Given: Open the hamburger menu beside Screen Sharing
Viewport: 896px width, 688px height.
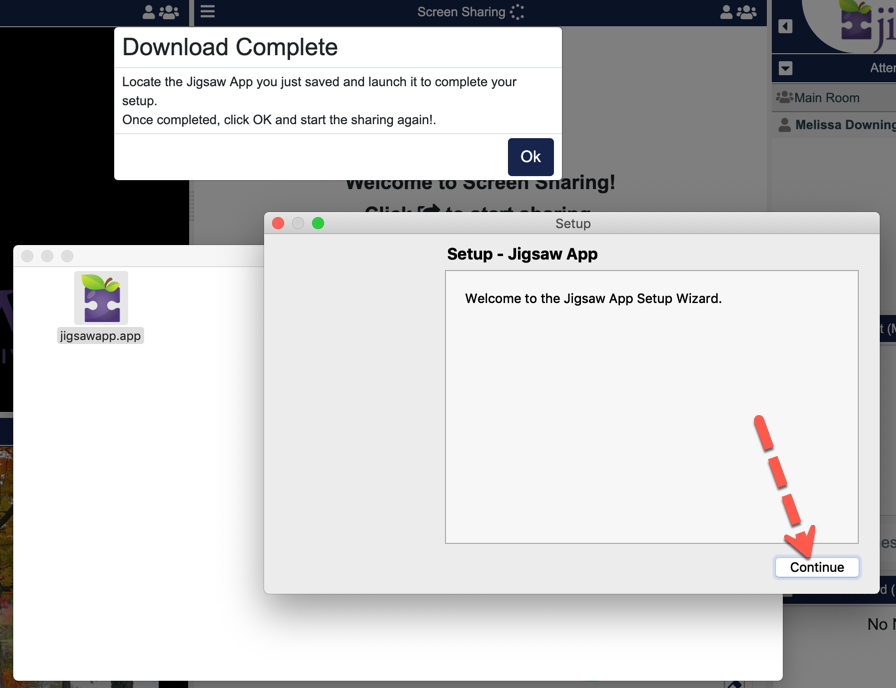Looking at the screenshot, I should (x=207, y=12).
